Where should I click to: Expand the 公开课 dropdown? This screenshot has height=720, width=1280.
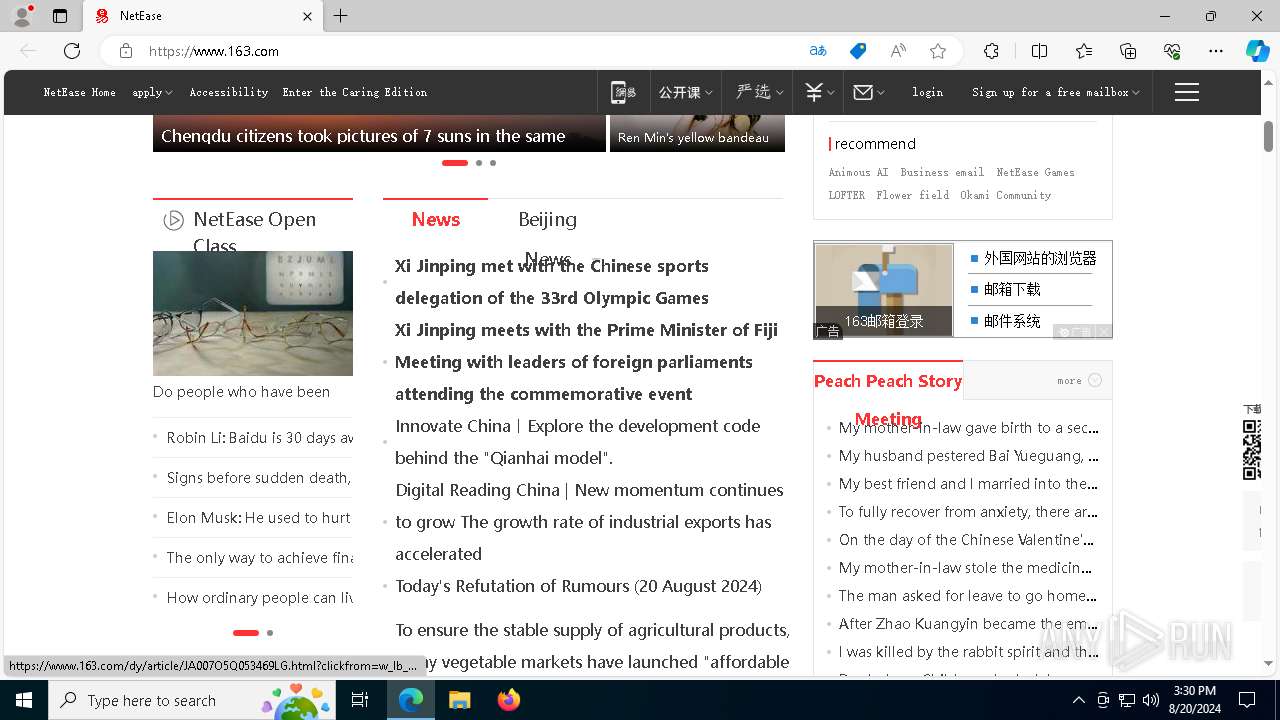click(x=686, y=92)
